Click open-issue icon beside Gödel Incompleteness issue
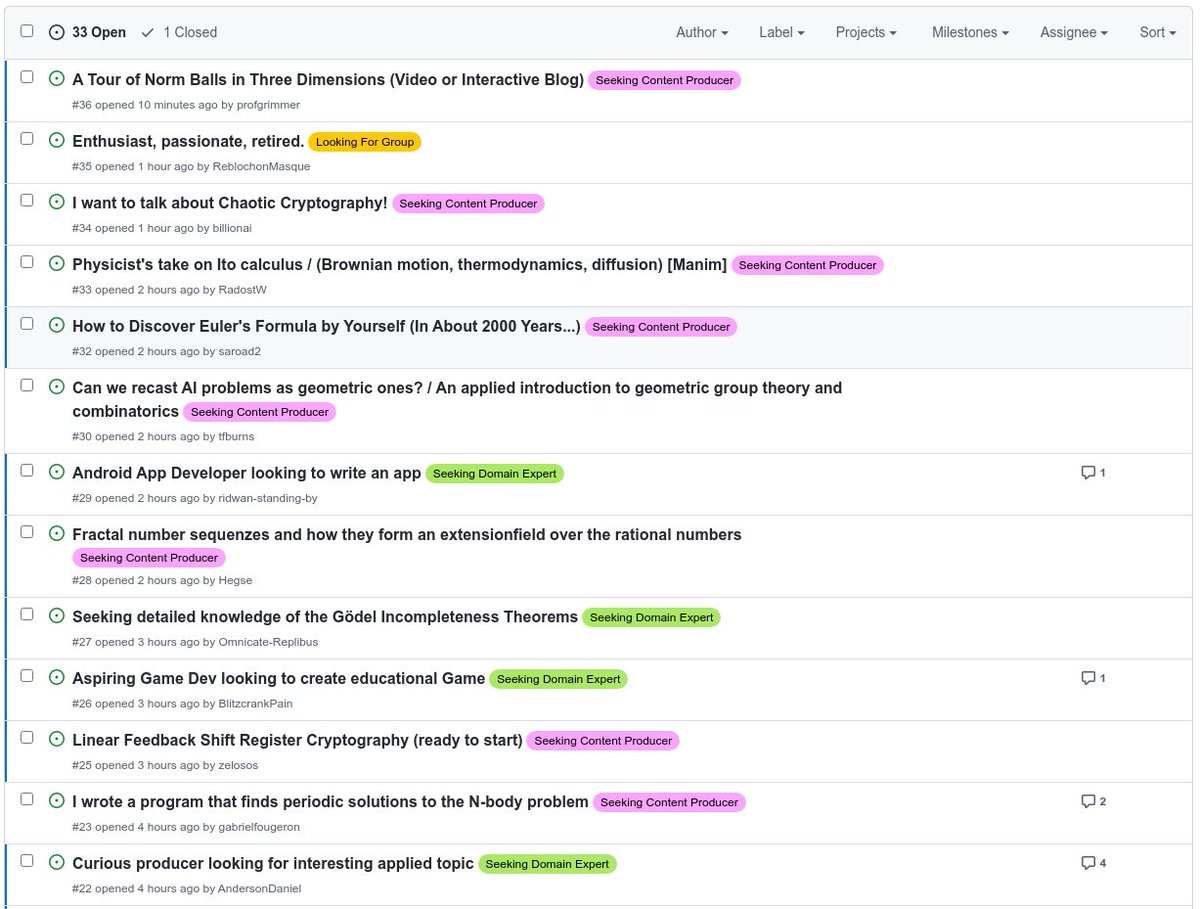Screen dimensions: 1200x909 [x=56, y=616]
